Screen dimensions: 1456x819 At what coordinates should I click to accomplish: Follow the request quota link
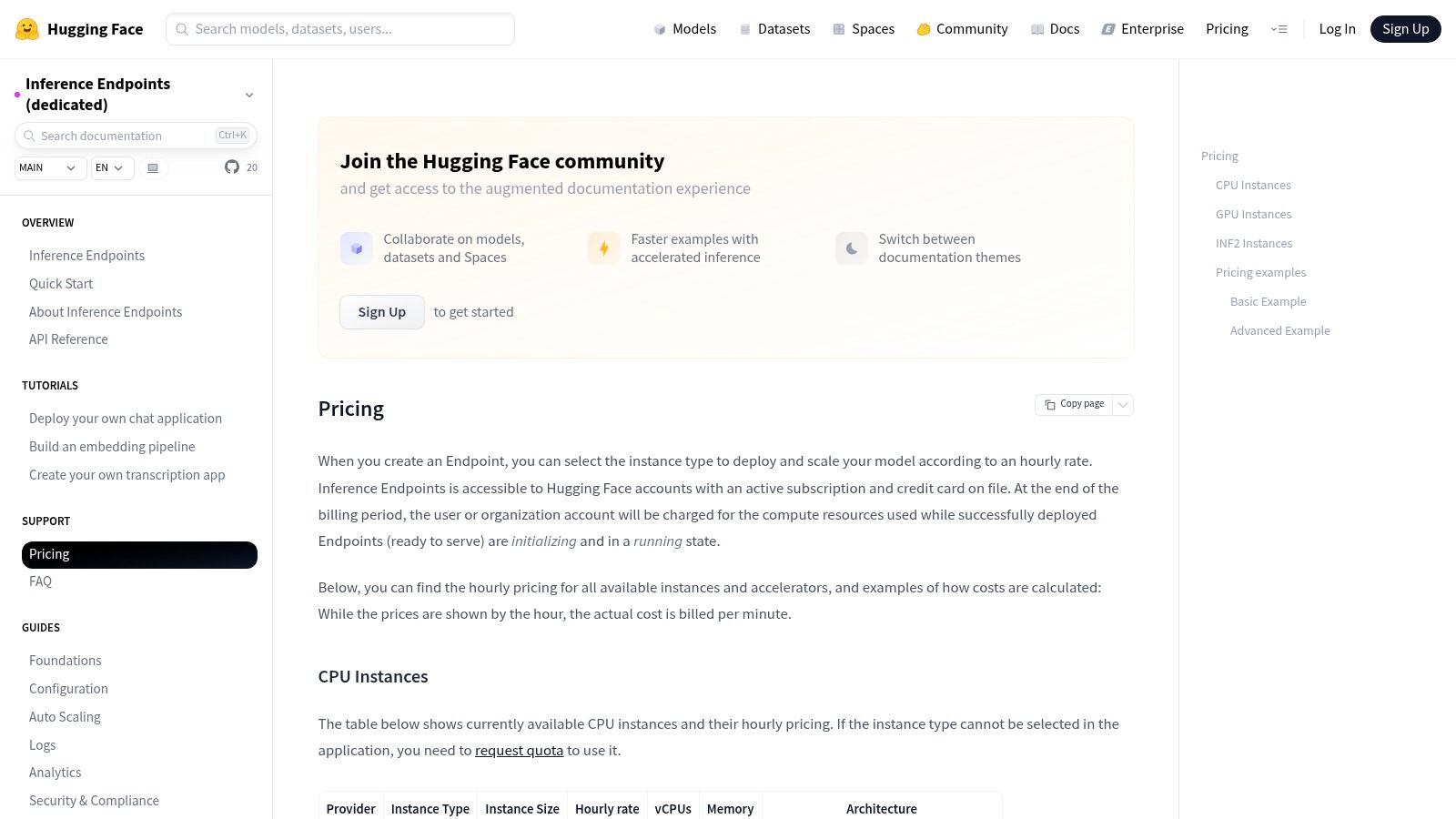coord(519,750)
